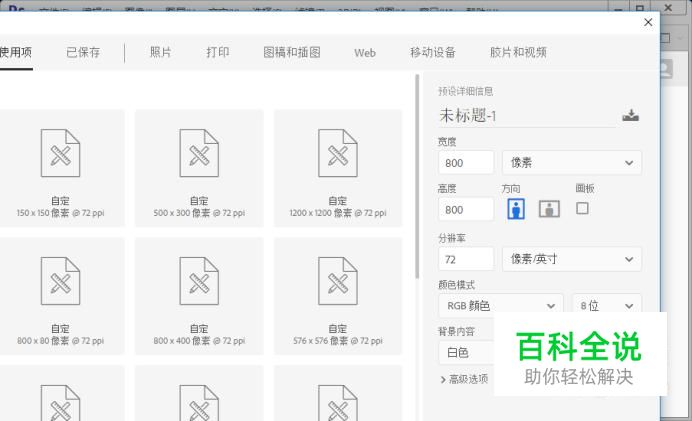Switch to the 图稿和插图 tab
This screenshot has height=421, width=692.
pyautogui.click(x=292, y=53)
